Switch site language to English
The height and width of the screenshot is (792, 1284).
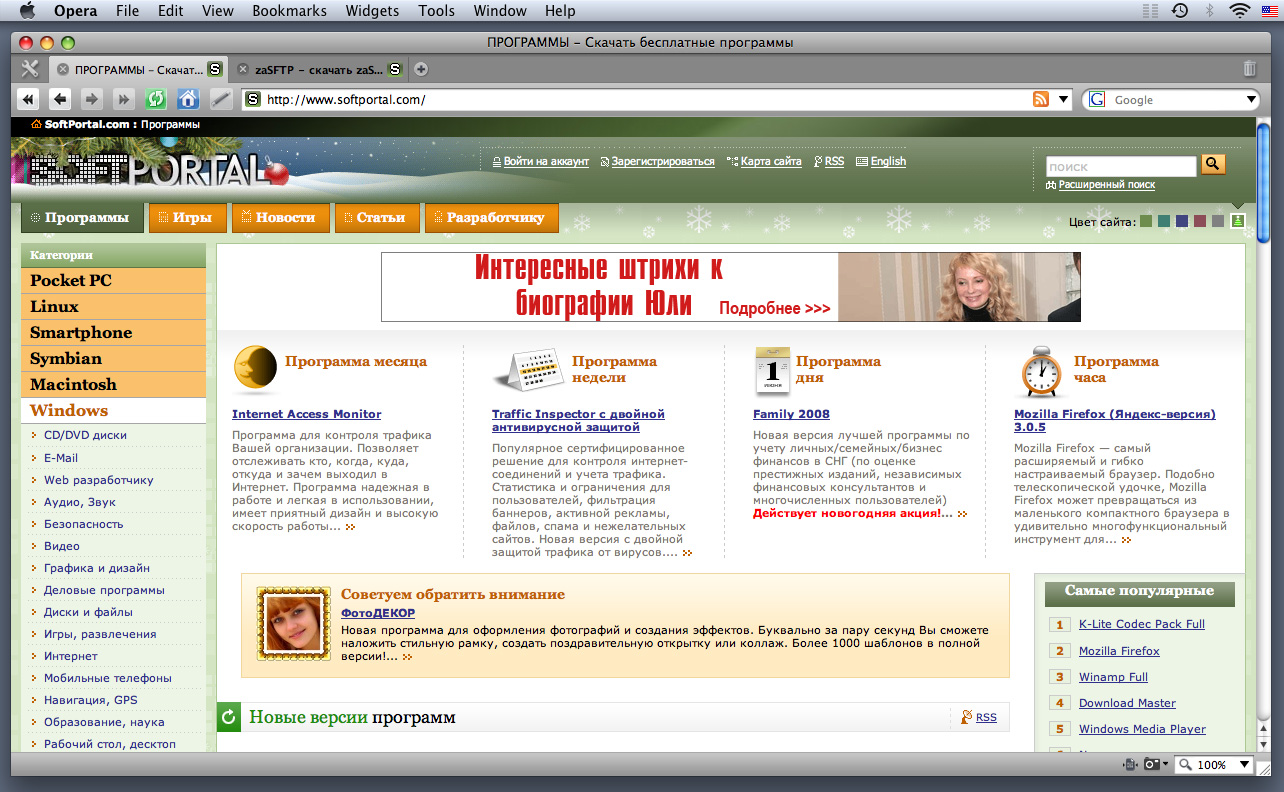pos(888,161)
